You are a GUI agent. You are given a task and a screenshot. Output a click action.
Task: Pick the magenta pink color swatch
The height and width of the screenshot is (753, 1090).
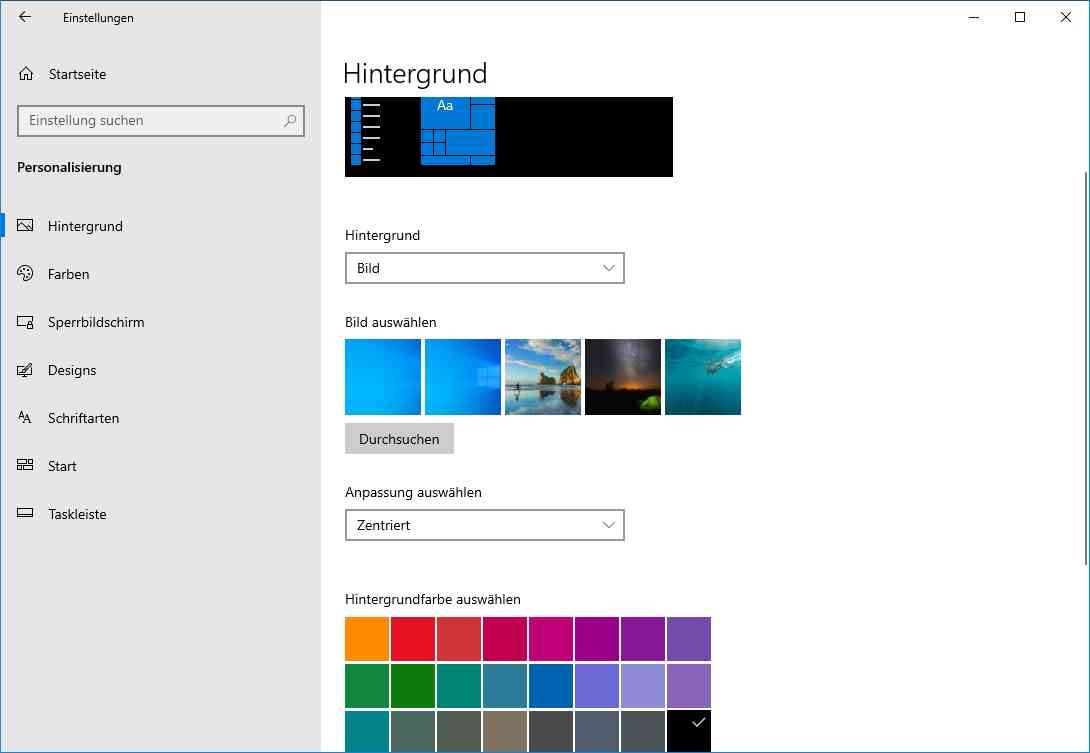point(551,639)
